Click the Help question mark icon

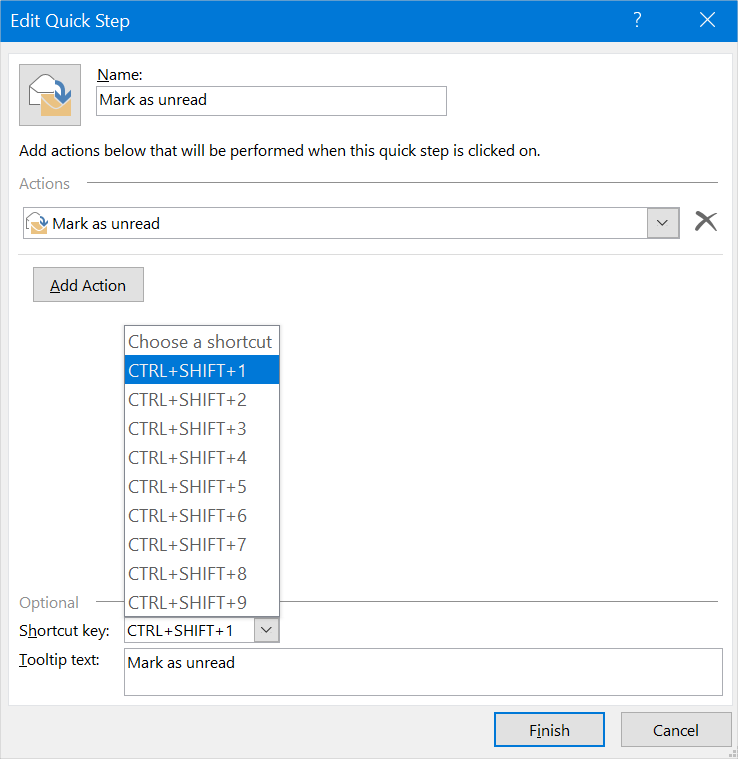(x=637, y=20)
